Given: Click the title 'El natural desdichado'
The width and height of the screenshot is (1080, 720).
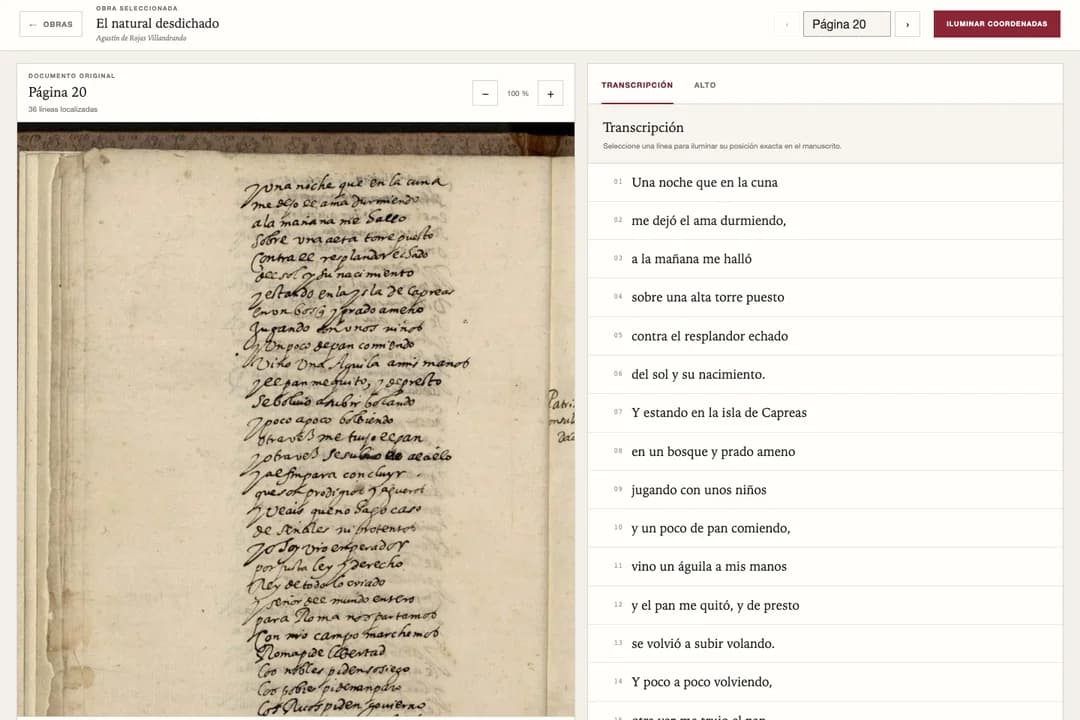Looking at the screenshot, I should [x=158, y=23].
